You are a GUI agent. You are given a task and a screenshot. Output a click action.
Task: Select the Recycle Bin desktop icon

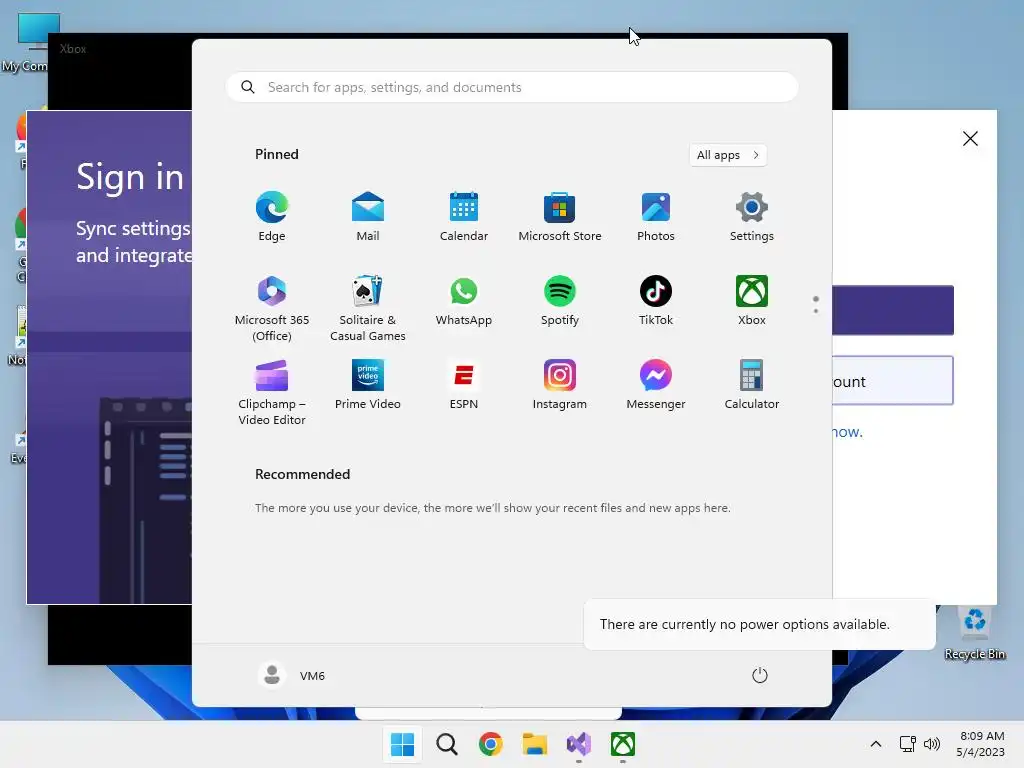tap(974, 632)
